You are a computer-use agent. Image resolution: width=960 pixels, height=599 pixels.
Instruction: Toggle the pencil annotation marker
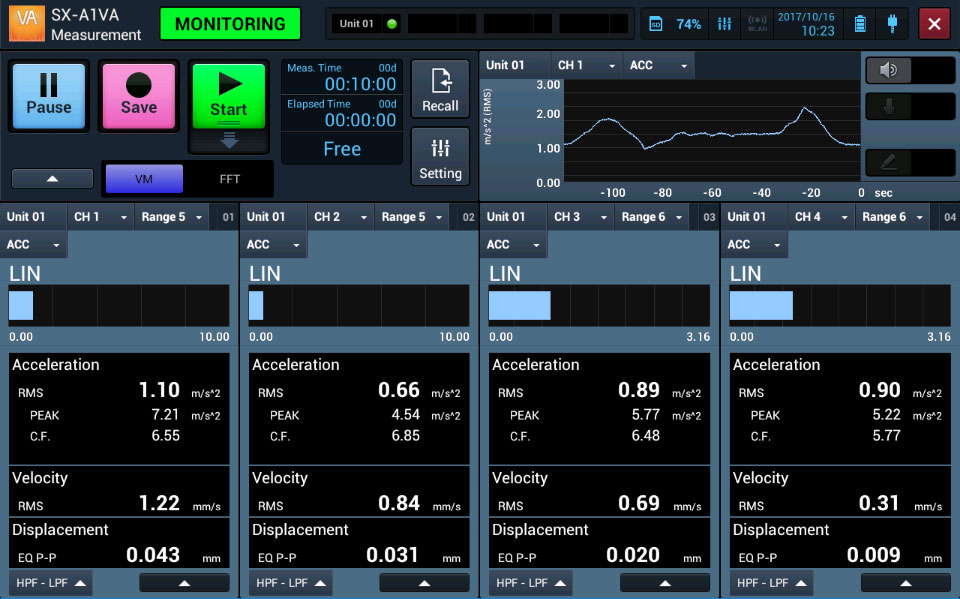click(x=910, y=162)
